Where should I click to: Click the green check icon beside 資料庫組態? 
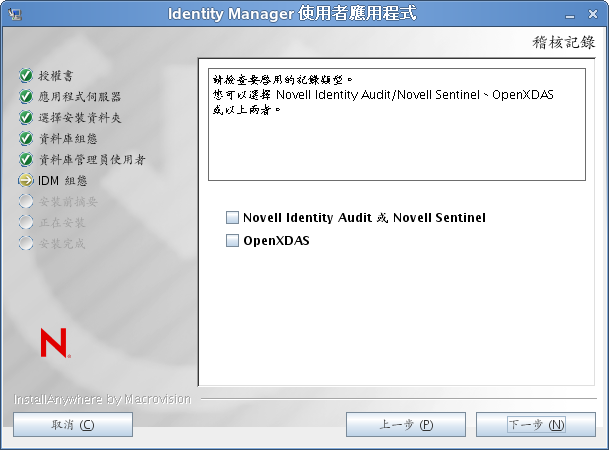(x=26, y=138)
